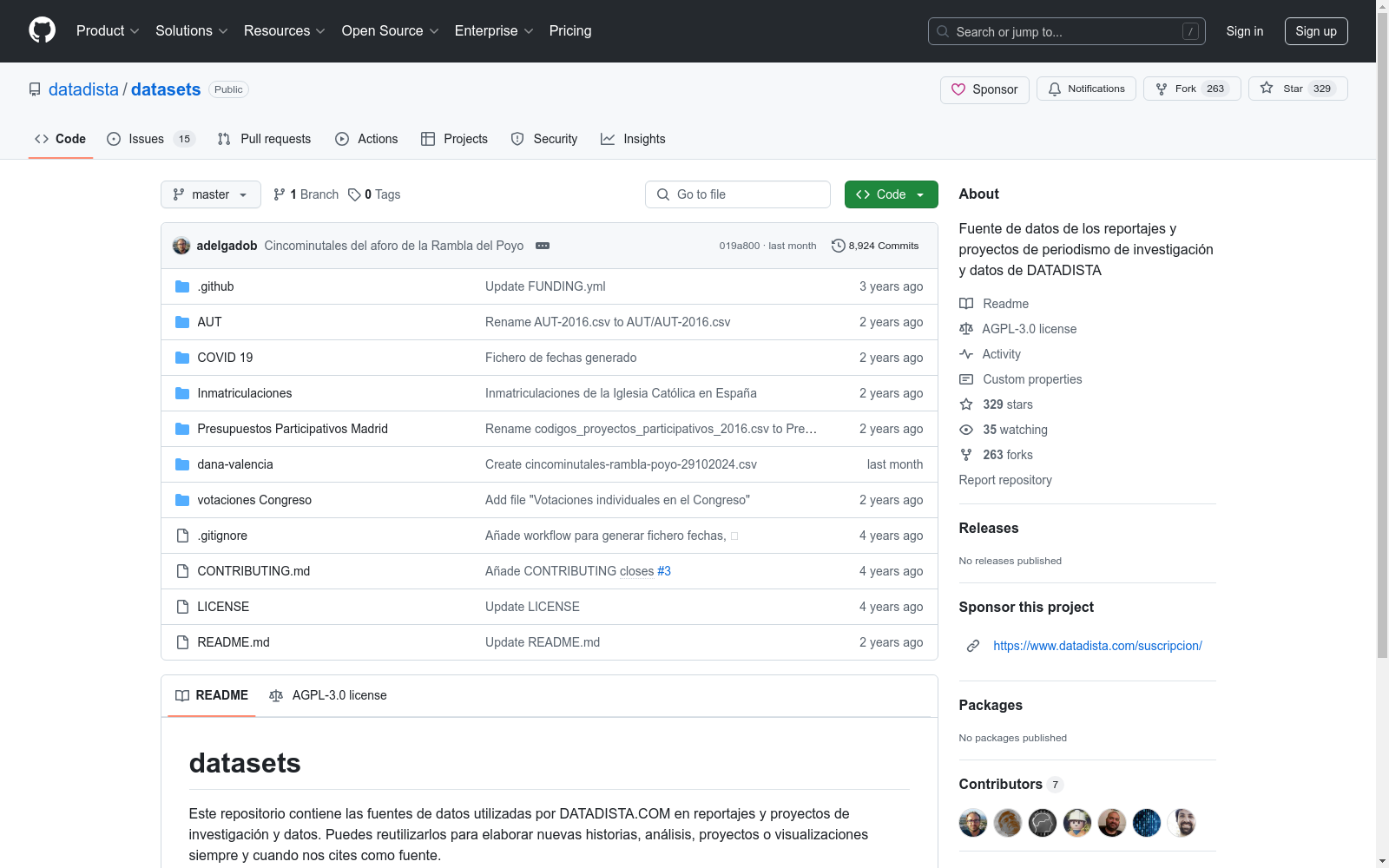Click Sign in

(1244, 31)
